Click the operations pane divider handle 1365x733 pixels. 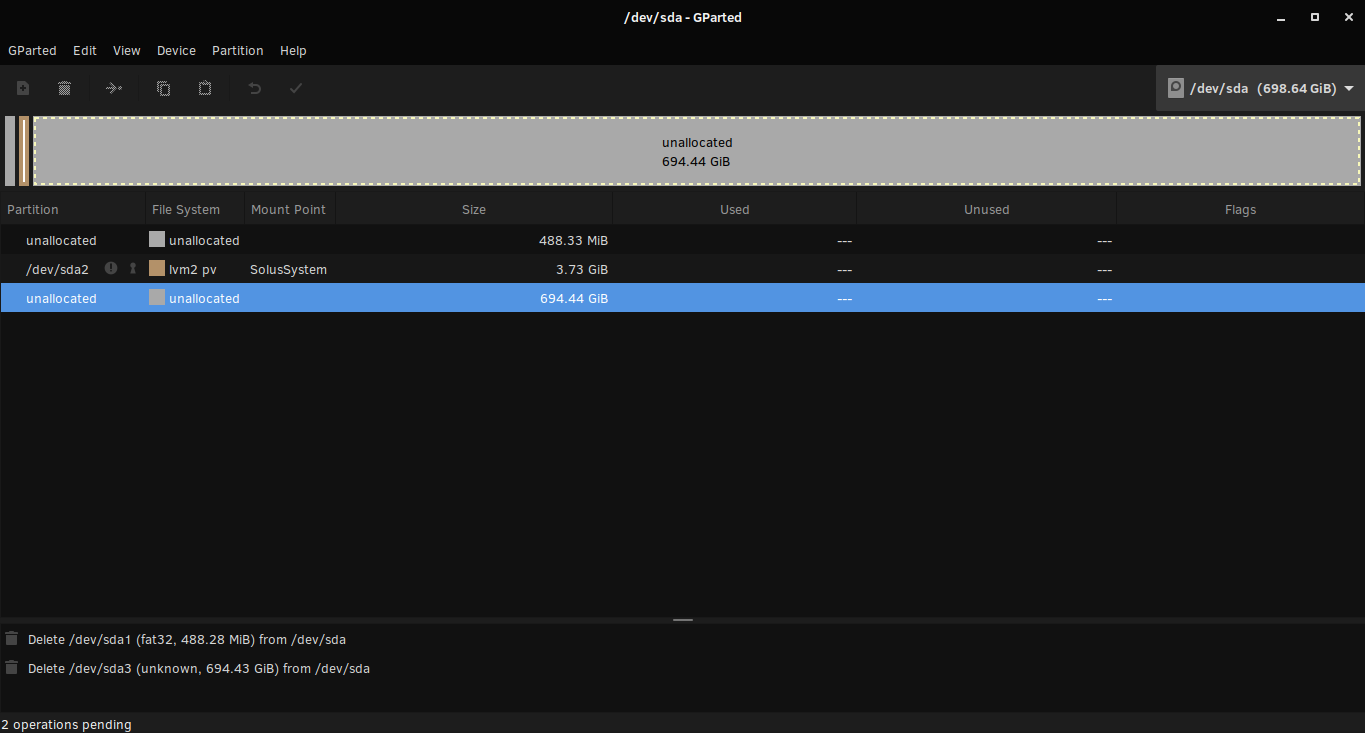683,620
